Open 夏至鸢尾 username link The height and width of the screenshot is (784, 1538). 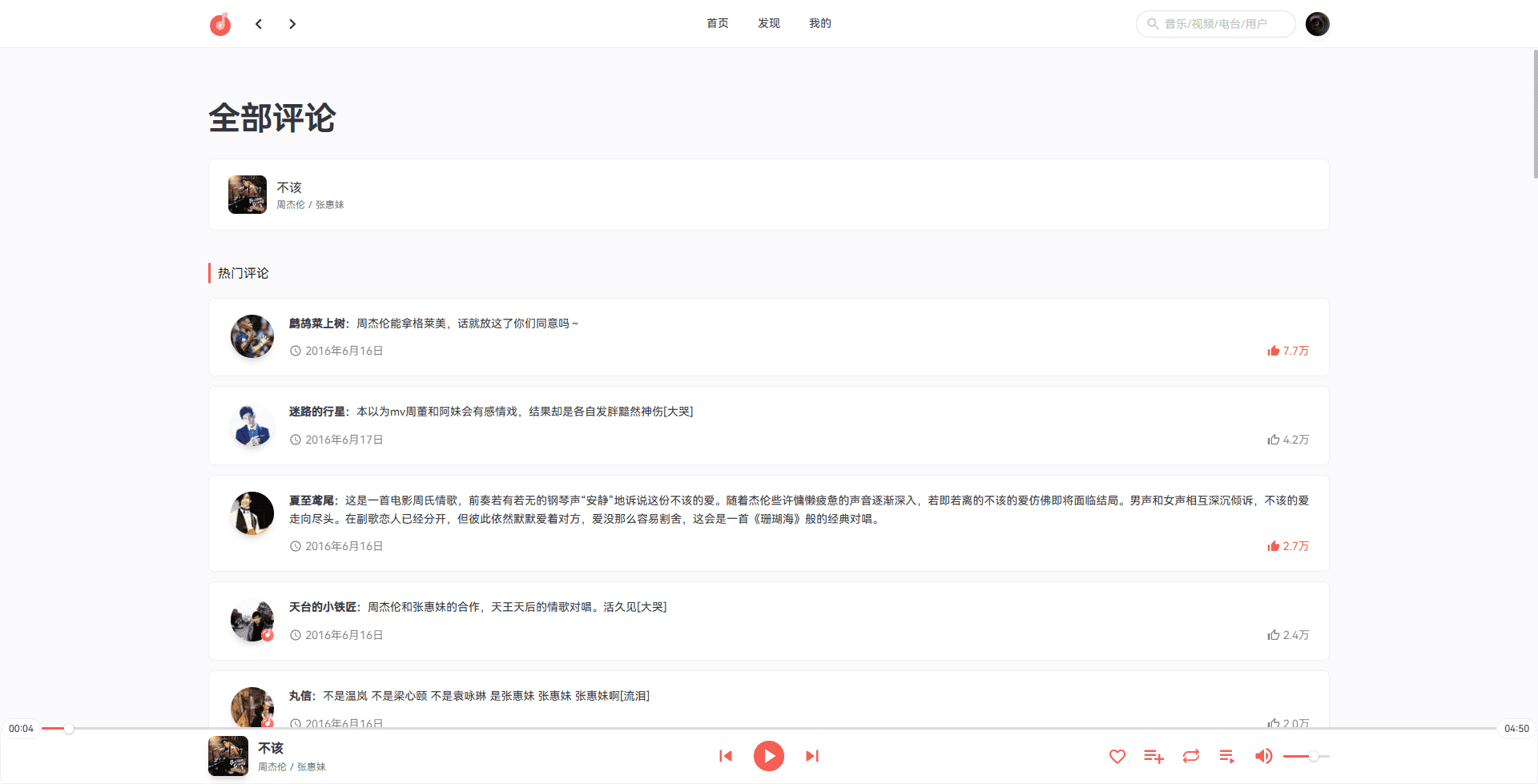pyautogui.click(x=312, y=501)
